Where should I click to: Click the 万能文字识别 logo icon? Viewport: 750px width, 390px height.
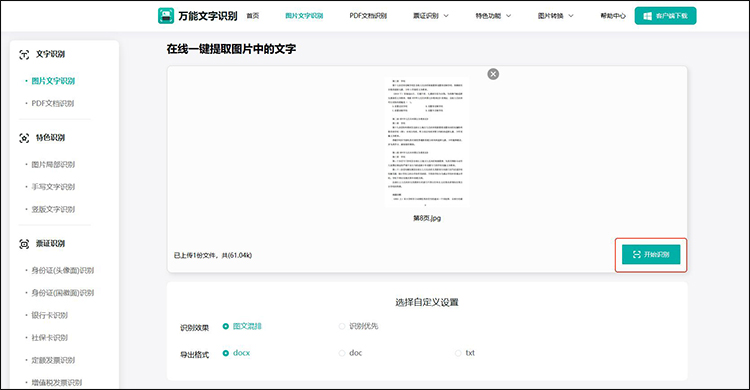point(166,16)
